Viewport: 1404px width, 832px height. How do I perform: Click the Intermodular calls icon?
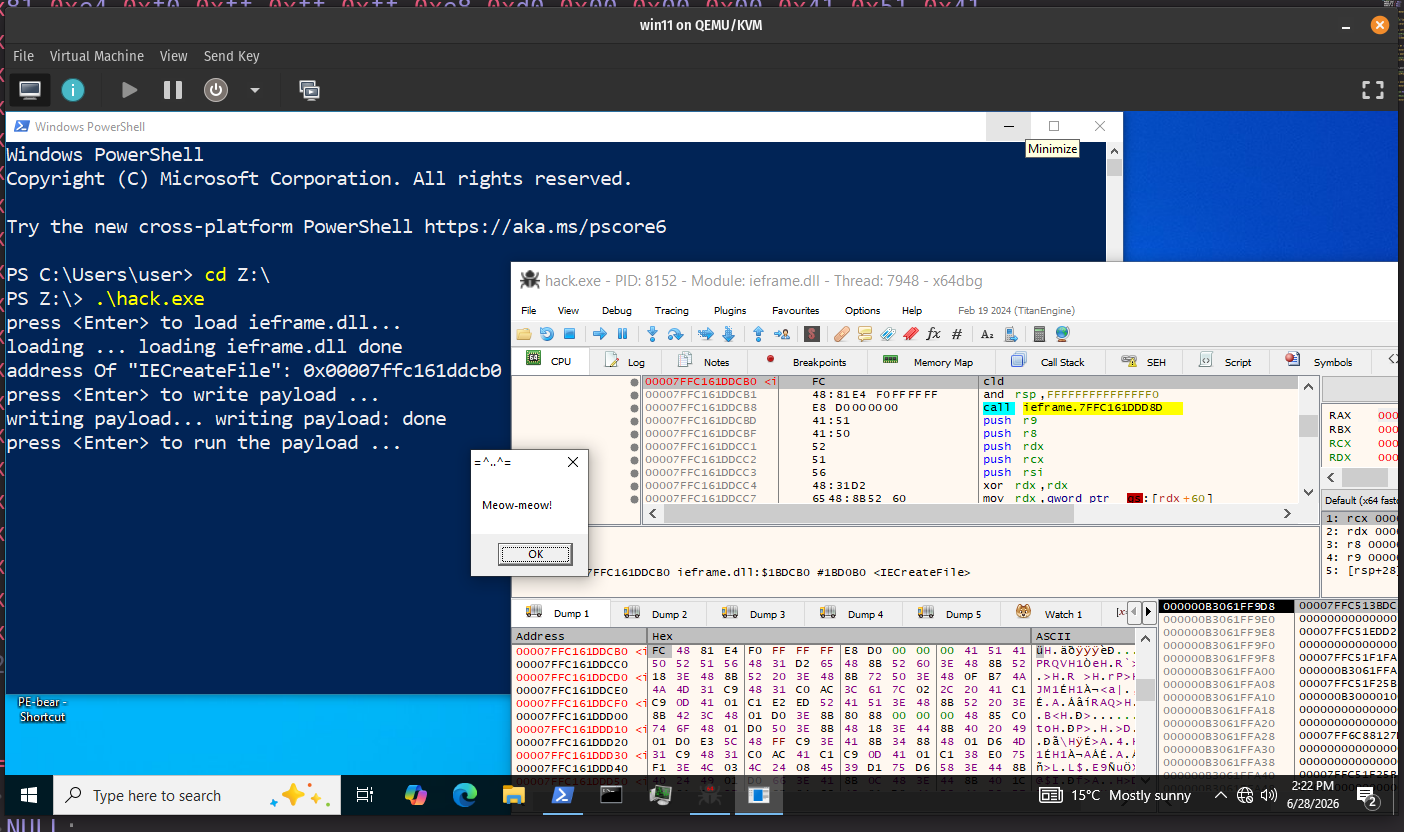click(1011, 334)
